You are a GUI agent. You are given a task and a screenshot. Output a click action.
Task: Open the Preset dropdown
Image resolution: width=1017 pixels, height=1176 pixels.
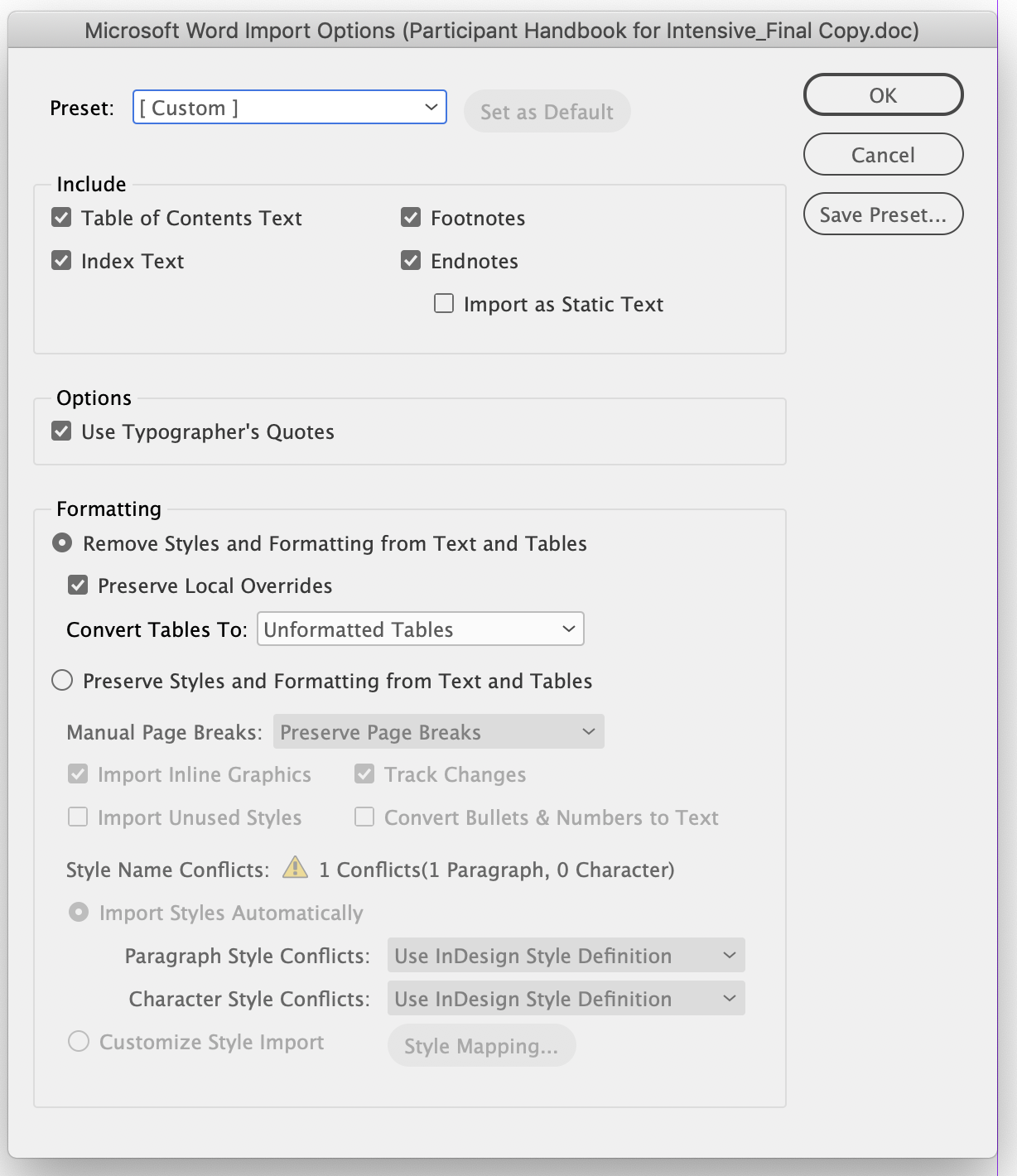289,107
